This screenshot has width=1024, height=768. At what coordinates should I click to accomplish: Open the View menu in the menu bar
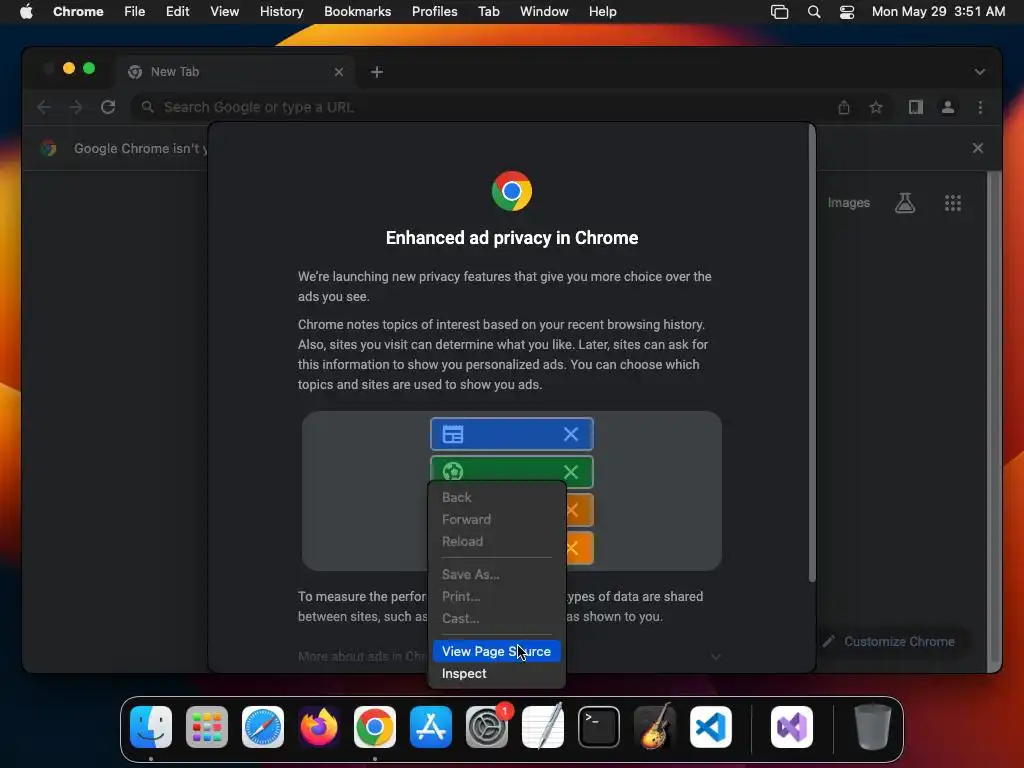point(224,12)
